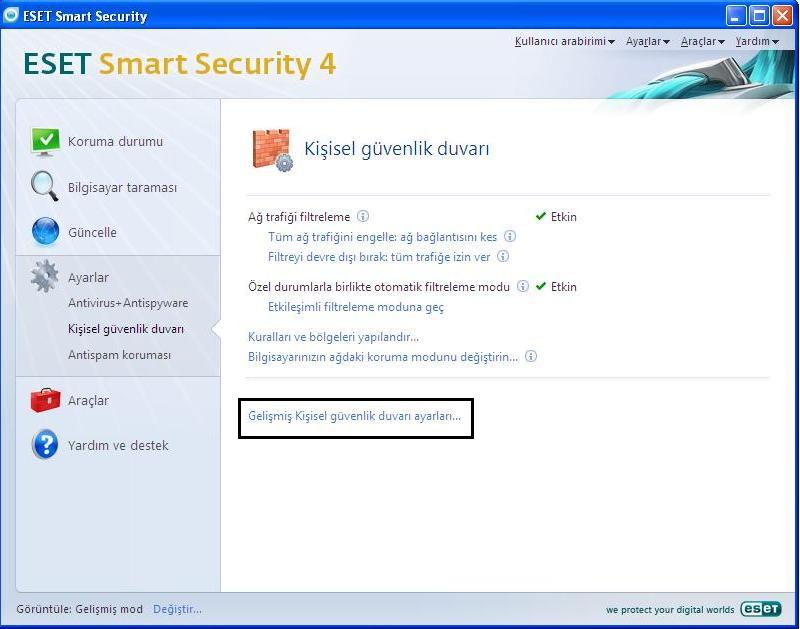
Task: Select Bilgisayar taraması in sidebar
Action: pos(122,187)
